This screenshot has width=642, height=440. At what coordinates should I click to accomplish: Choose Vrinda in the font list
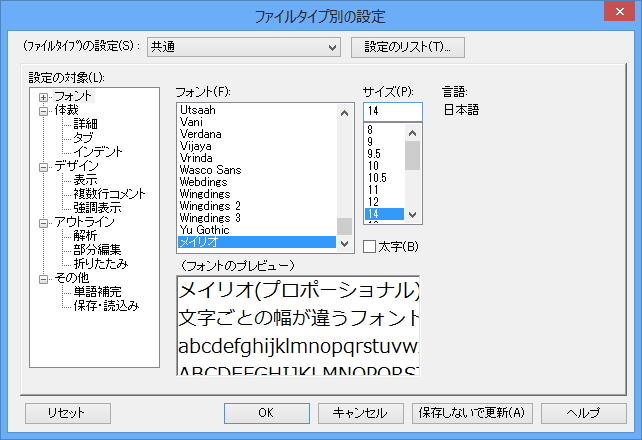257,158
